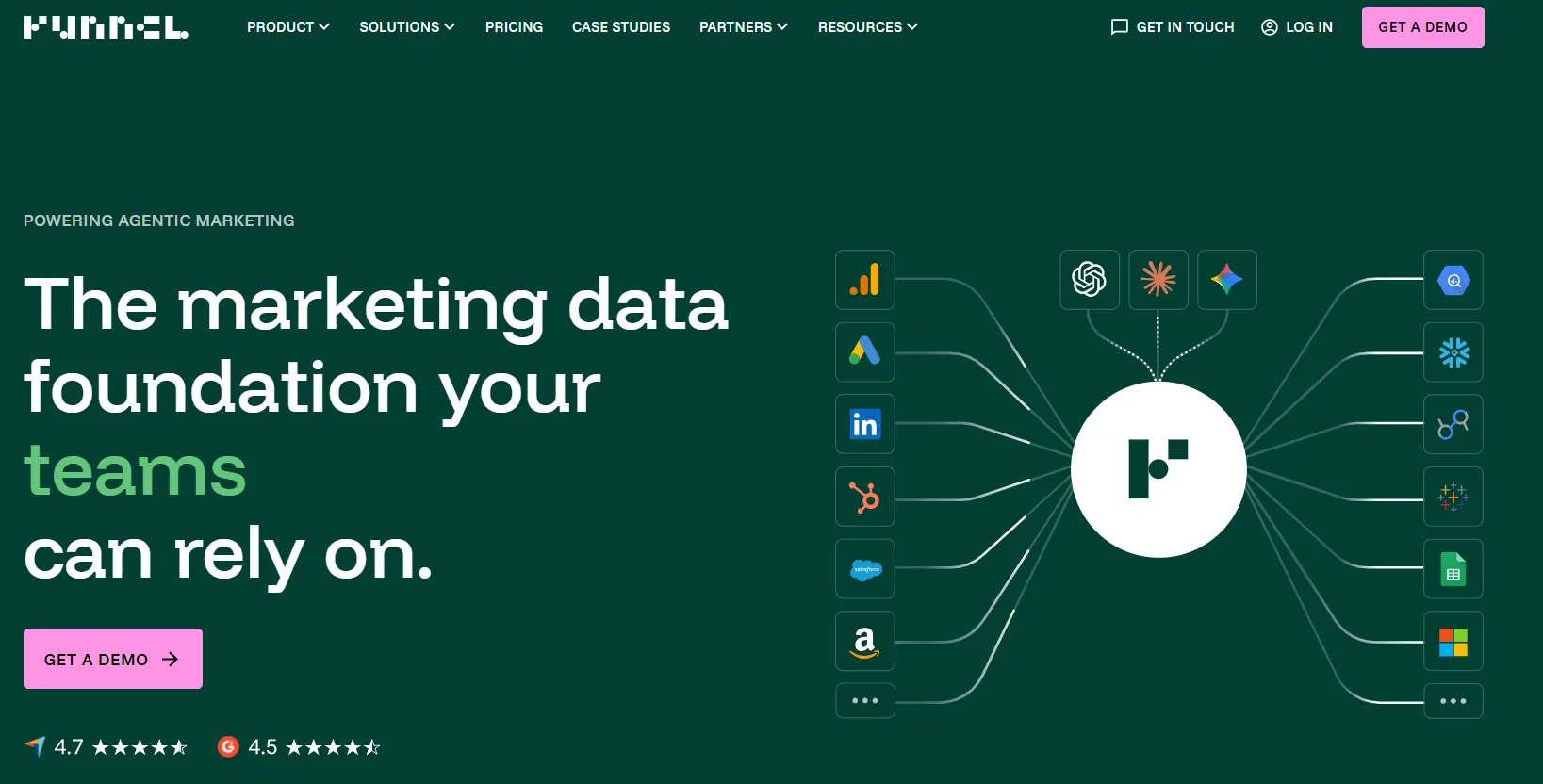Expand the Partners menu

(x=744, y=27)
